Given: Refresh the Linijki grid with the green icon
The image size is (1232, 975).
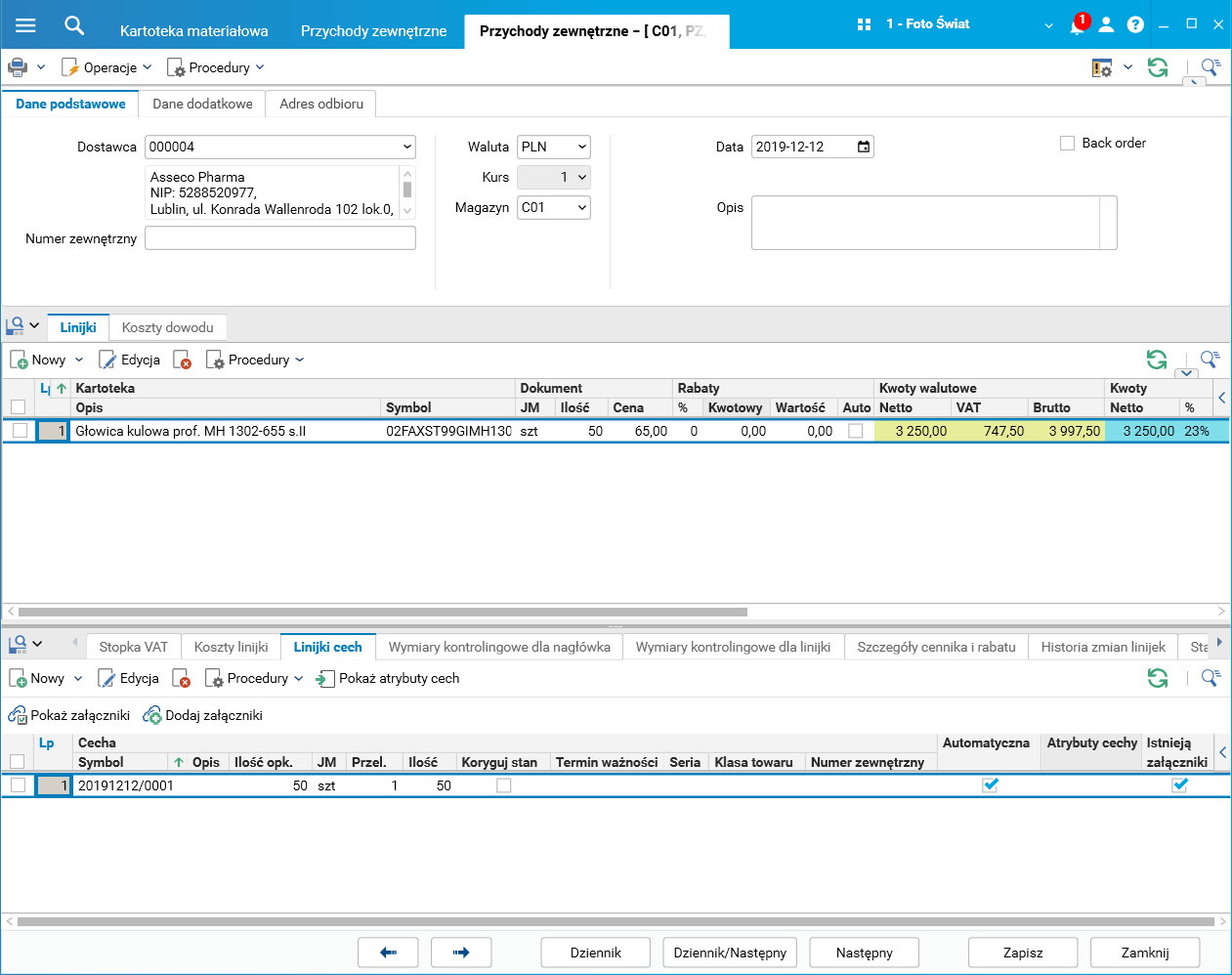Looking at the screenshot, I should 1157,360.
